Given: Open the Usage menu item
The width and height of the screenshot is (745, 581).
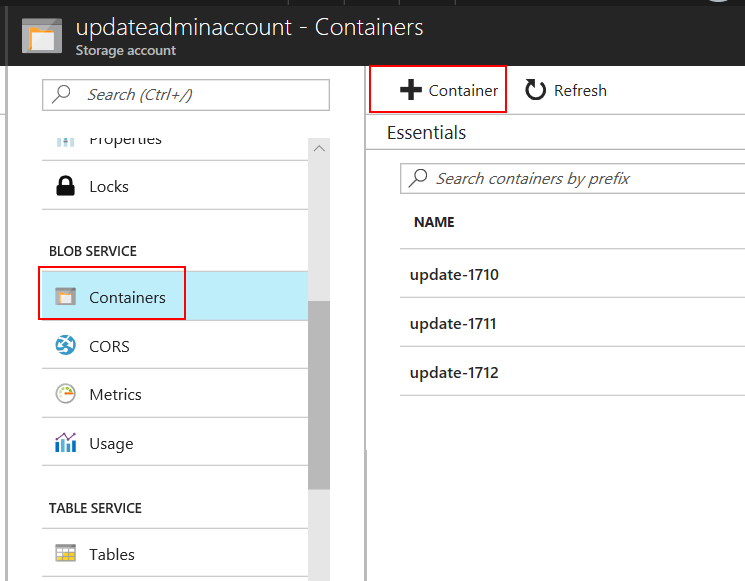Looking at the screenshot, I should coord(175,442).
